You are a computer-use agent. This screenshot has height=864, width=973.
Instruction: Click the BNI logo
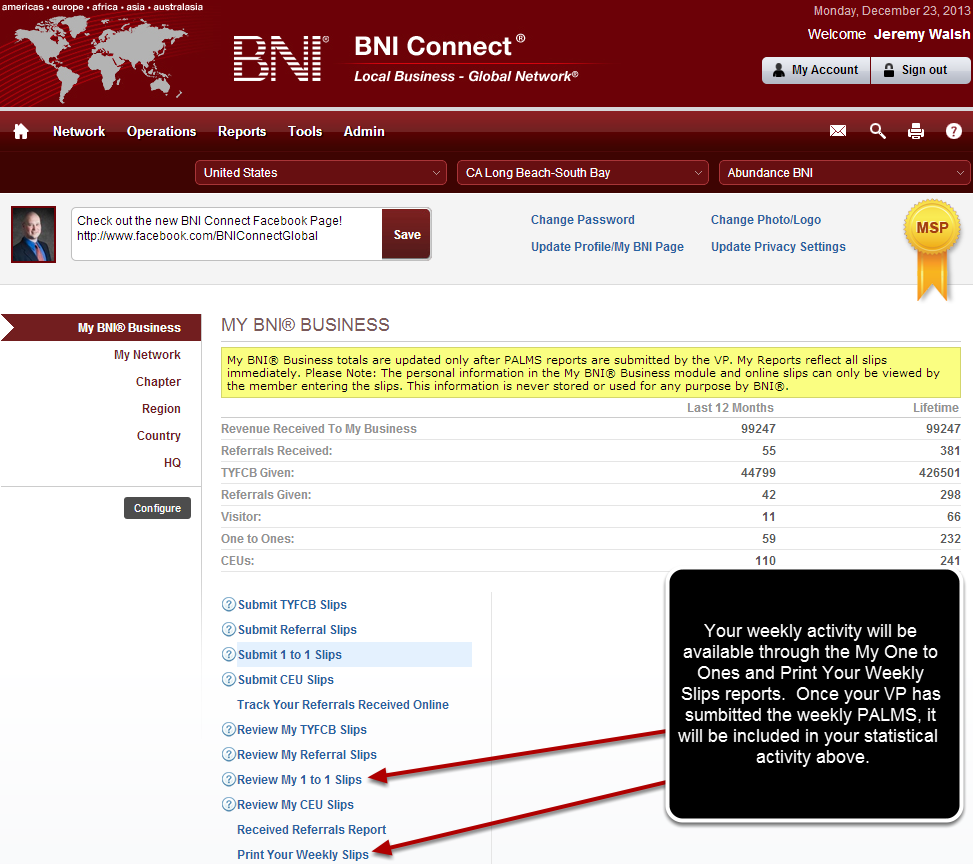280,58
